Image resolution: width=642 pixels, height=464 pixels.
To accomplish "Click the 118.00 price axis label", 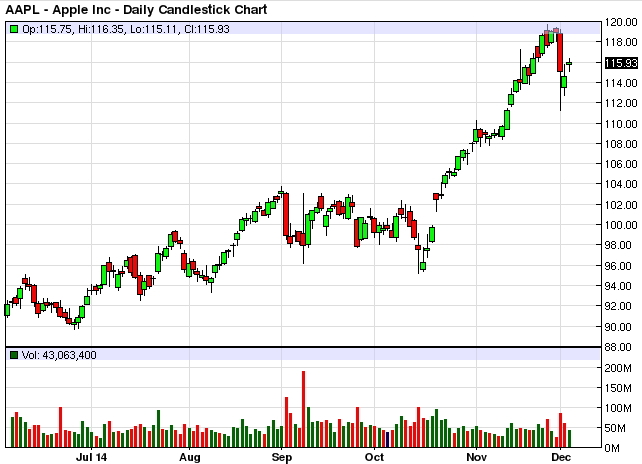I will pyautogui.click(x=621, y=42).
